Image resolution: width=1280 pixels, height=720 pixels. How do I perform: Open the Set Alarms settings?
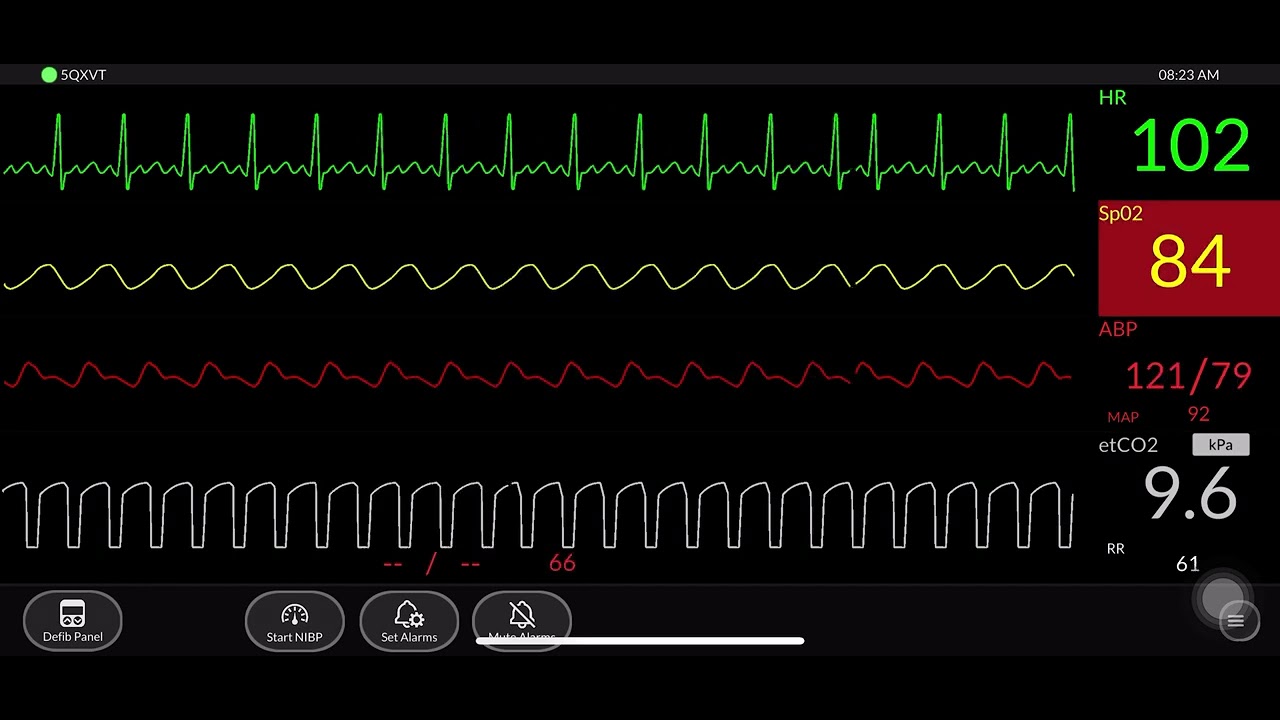tap(409, 621)
